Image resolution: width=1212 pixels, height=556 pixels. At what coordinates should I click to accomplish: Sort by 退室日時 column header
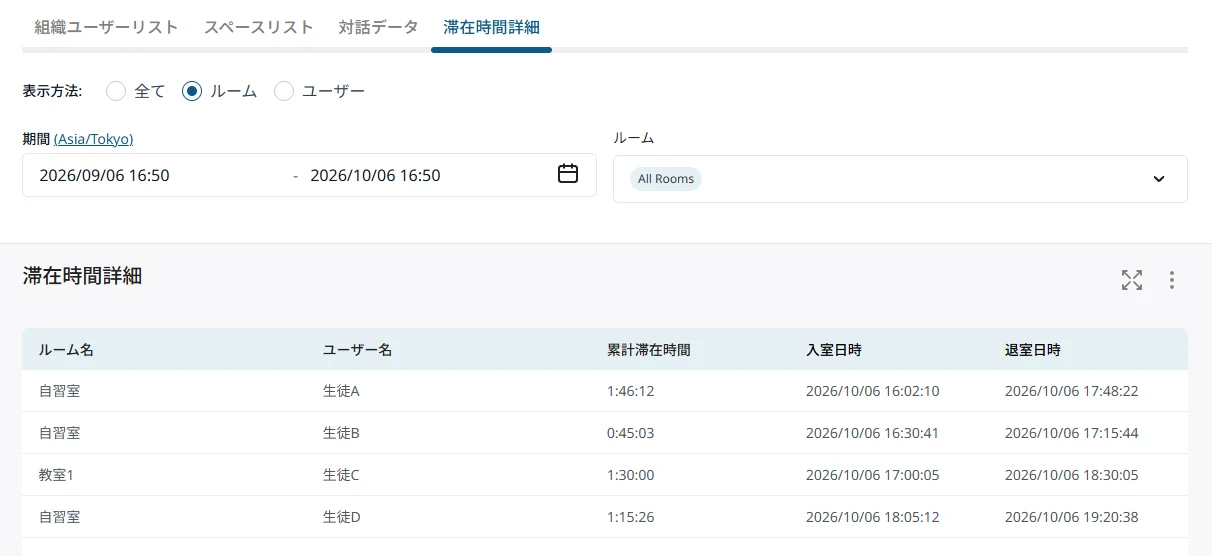click(x=1033, y=350)
